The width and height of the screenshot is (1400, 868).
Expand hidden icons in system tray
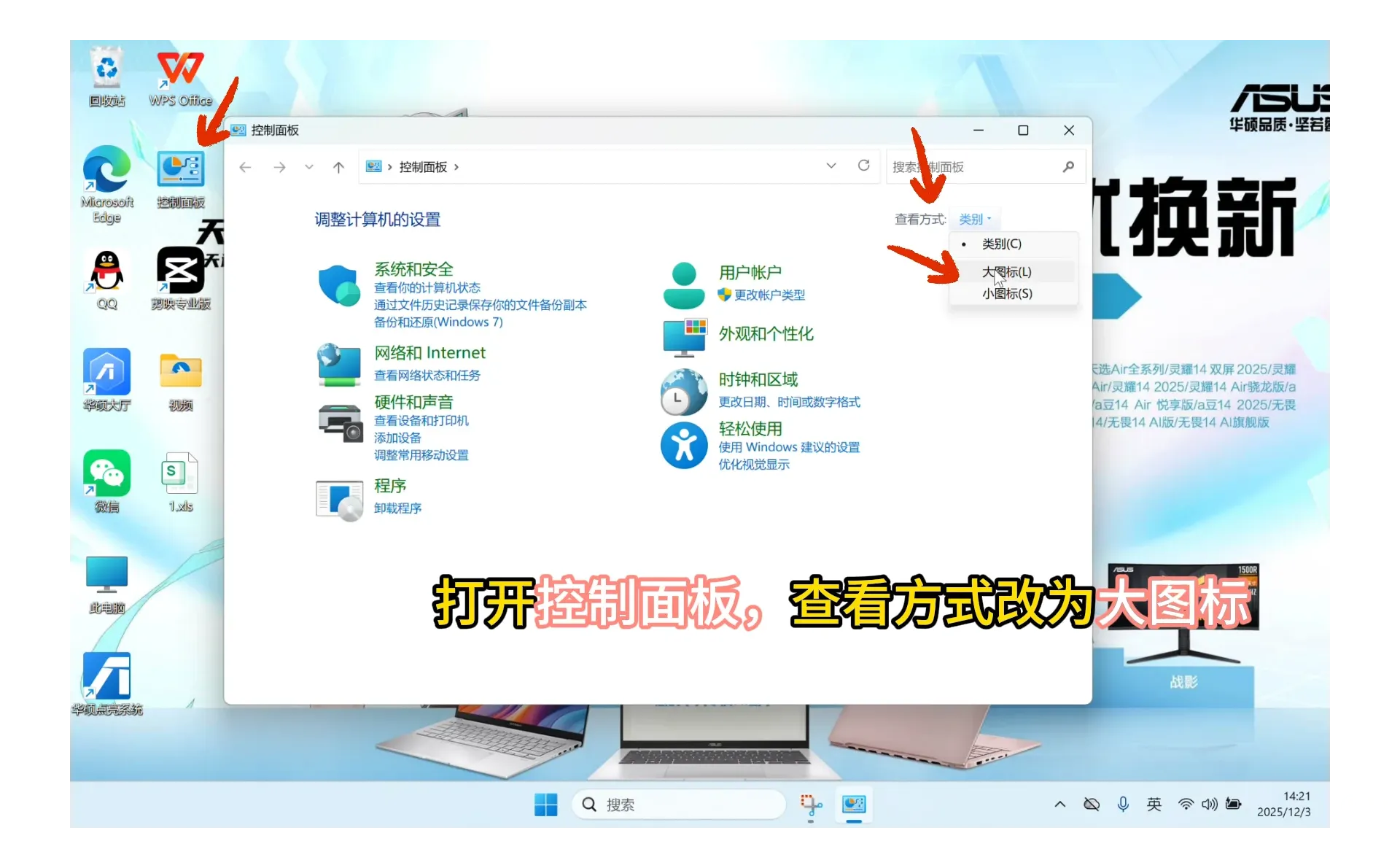[1059, 805]
